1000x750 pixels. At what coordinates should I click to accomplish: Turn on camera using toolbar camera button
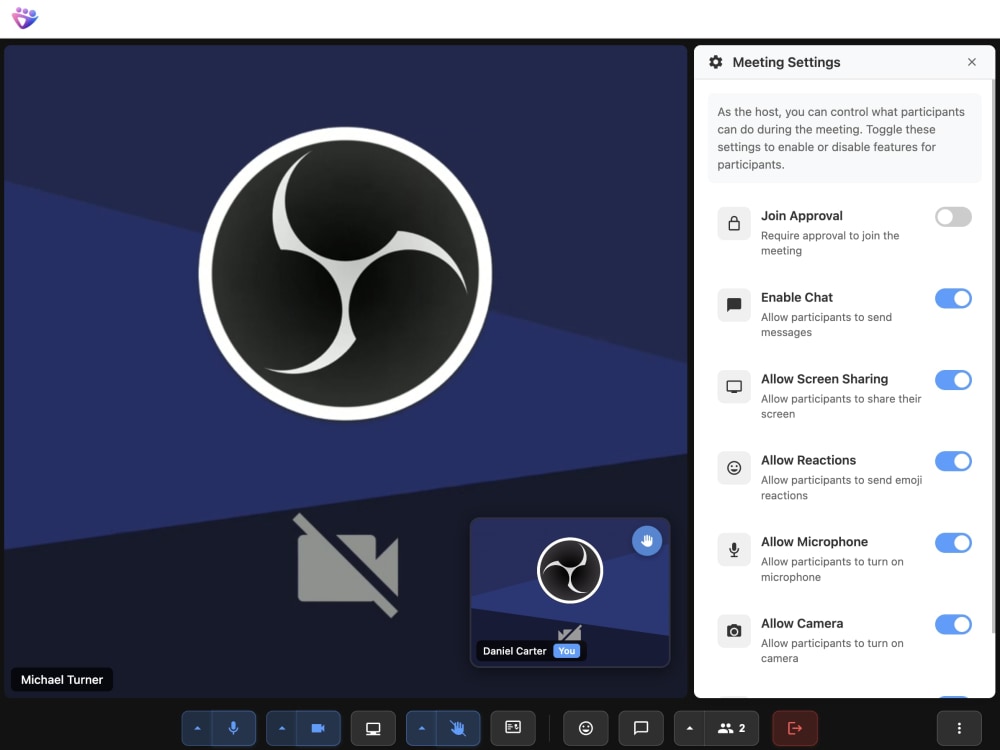[318, 728]
